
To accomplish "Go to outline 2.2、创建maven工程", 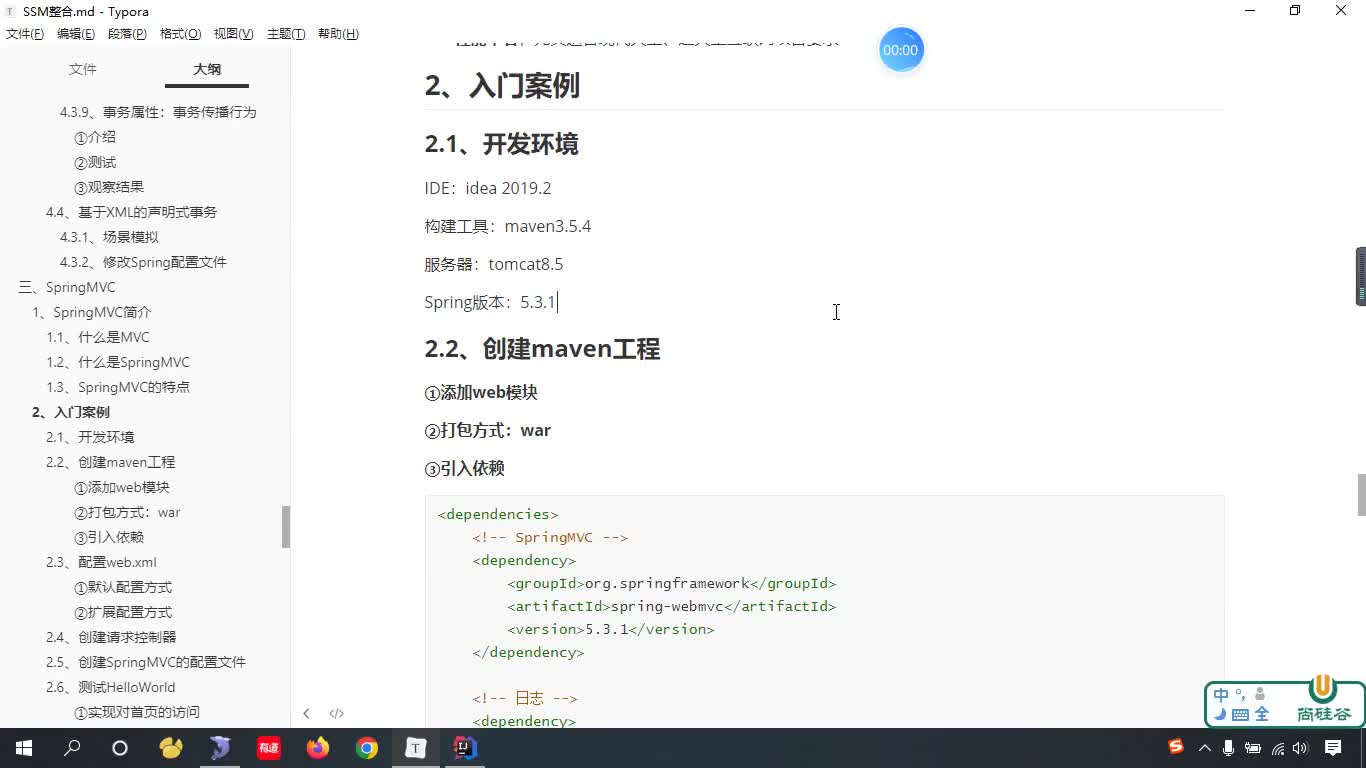I will (x=110, y=462).
